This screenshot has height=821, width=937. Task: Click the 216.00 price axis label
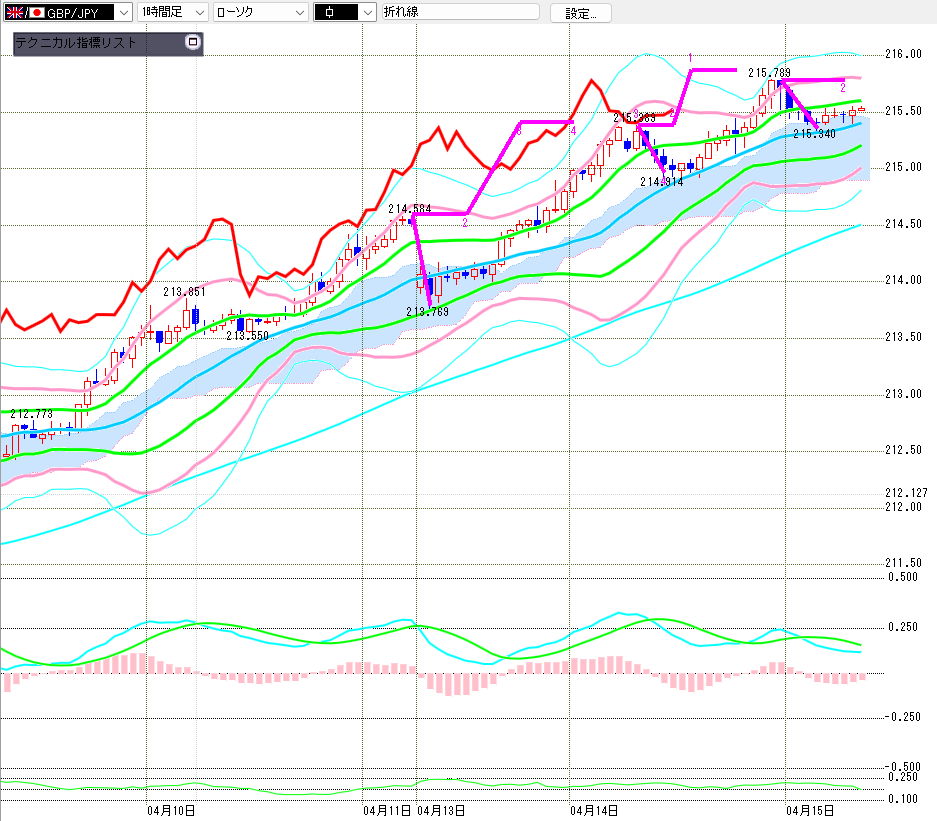(x=903, y=54)
